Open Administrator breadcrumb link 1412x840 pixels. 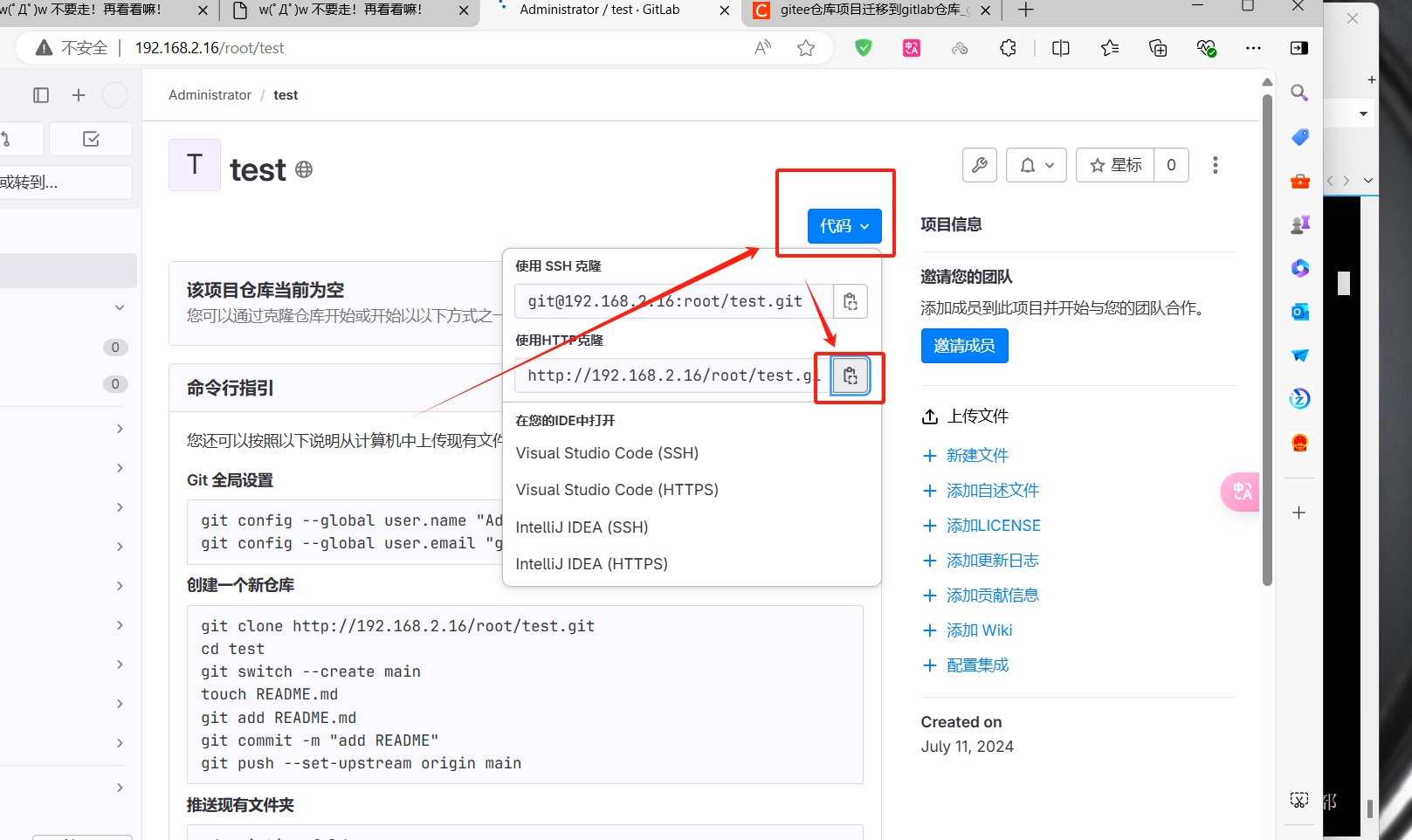pyautogui.click(x=210, y=95)
